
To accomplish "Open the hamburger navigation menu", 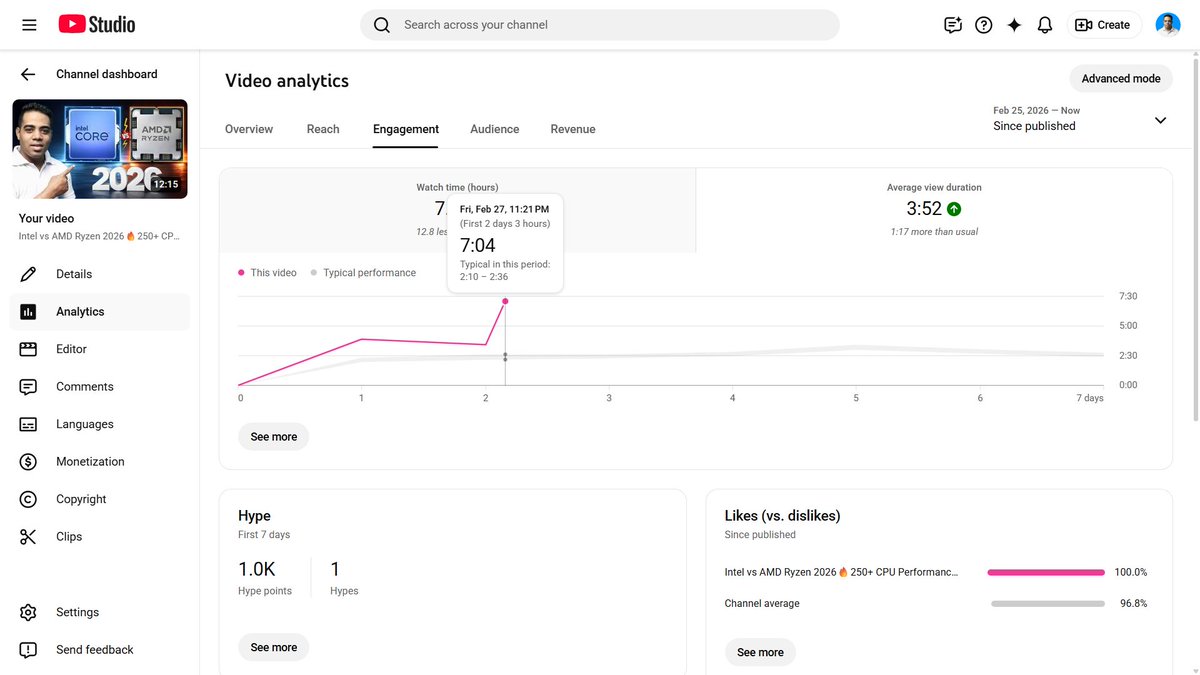I will (x=29, y=25).
